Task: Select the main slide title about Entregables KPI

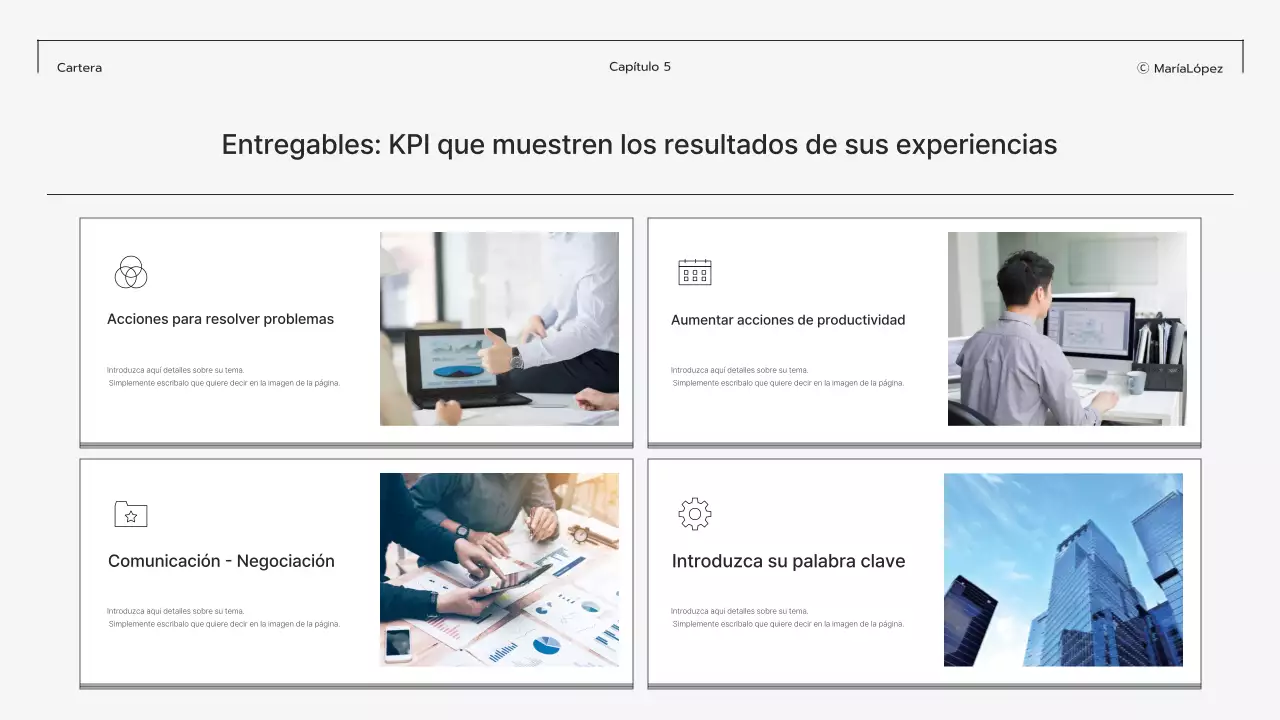Action: click(639, 144)
